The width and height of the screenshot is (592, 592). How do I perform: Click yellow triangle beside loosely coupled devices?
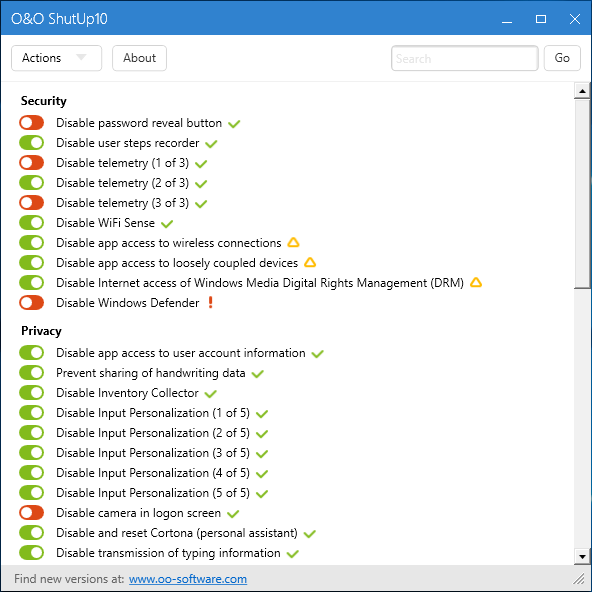coord(310,262)
